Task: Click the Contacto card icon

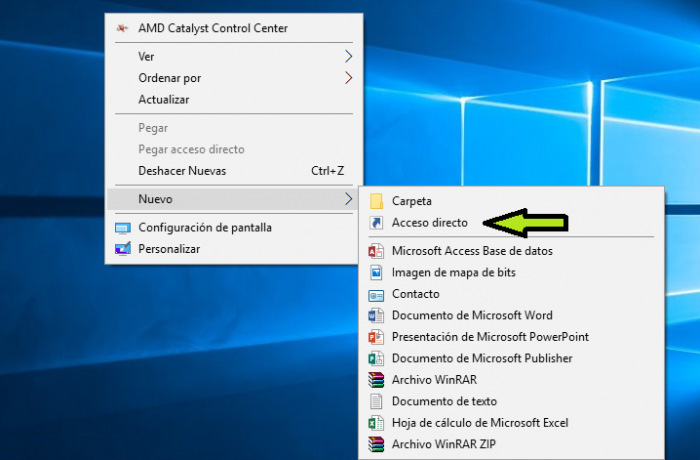Action: coord(376,295)
